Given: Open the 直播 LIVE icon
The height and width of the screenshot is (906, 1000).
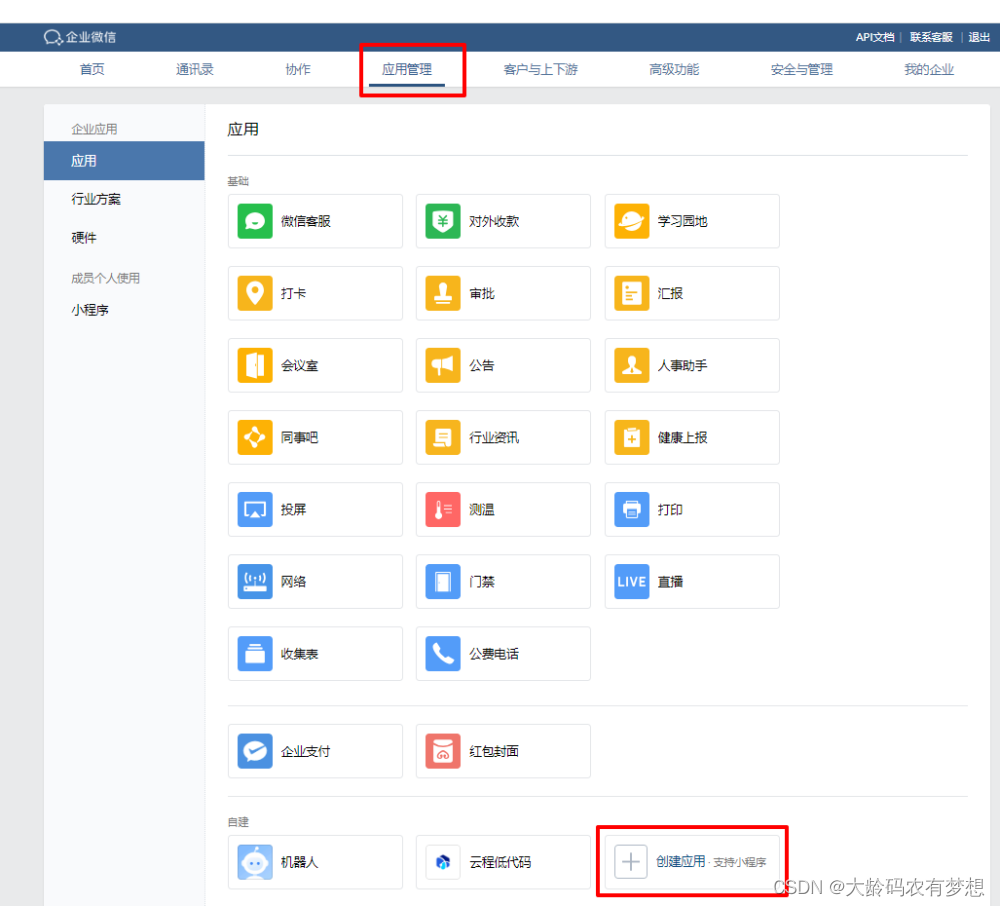Looking at the screenshot, I should pos(631,581).
